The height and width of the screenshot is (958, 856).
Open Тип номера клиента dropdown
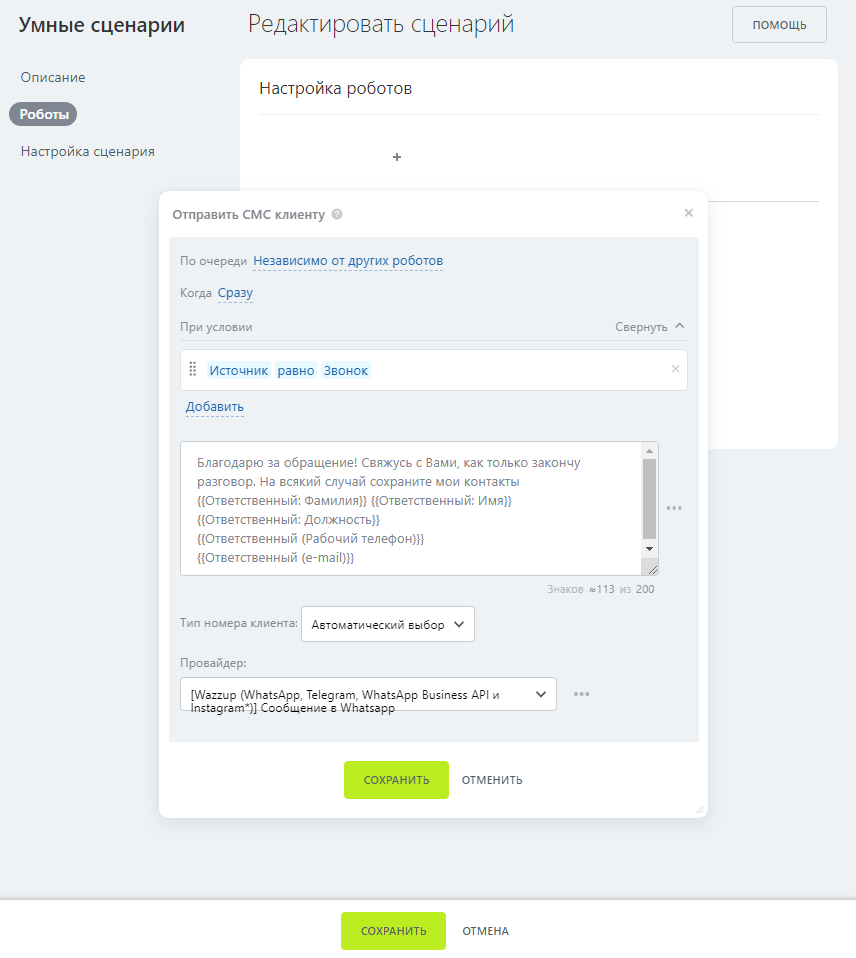[x=387, y=624]
